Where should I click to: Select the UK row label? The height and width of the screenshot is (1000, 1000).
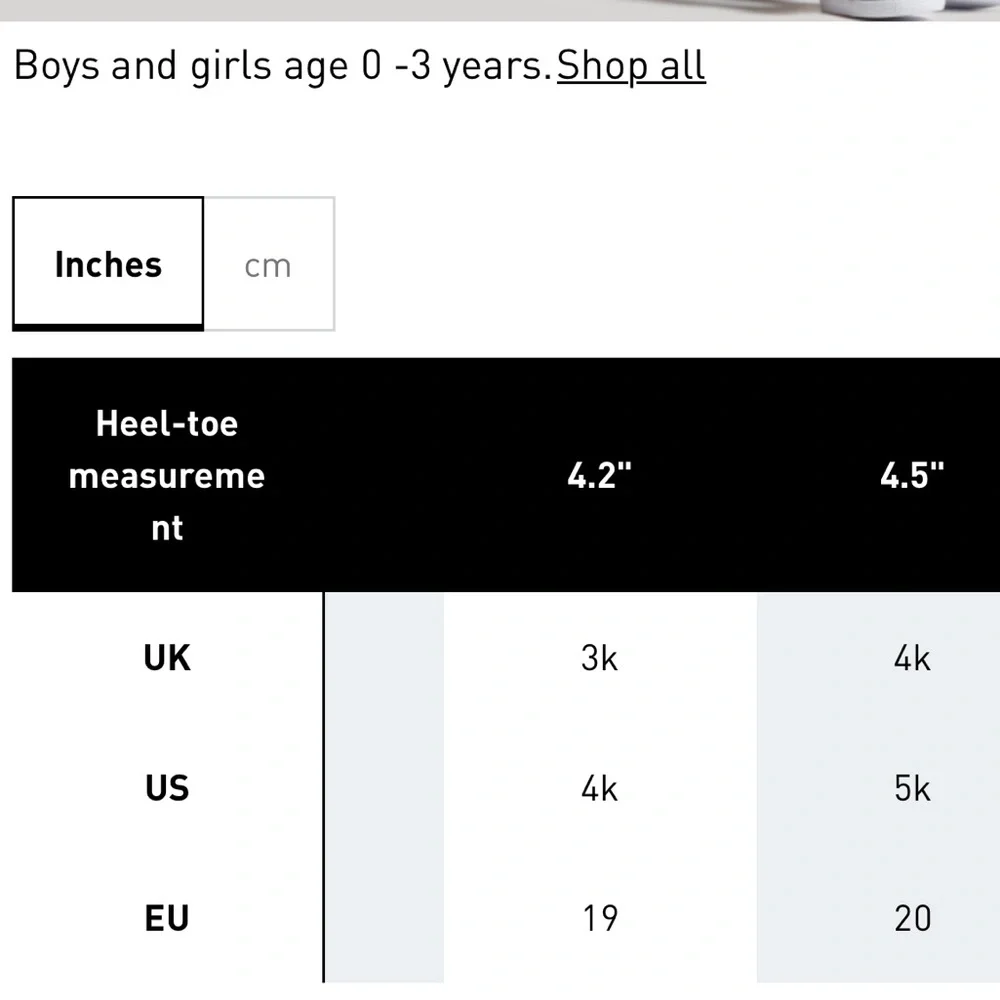click(166, 658)
